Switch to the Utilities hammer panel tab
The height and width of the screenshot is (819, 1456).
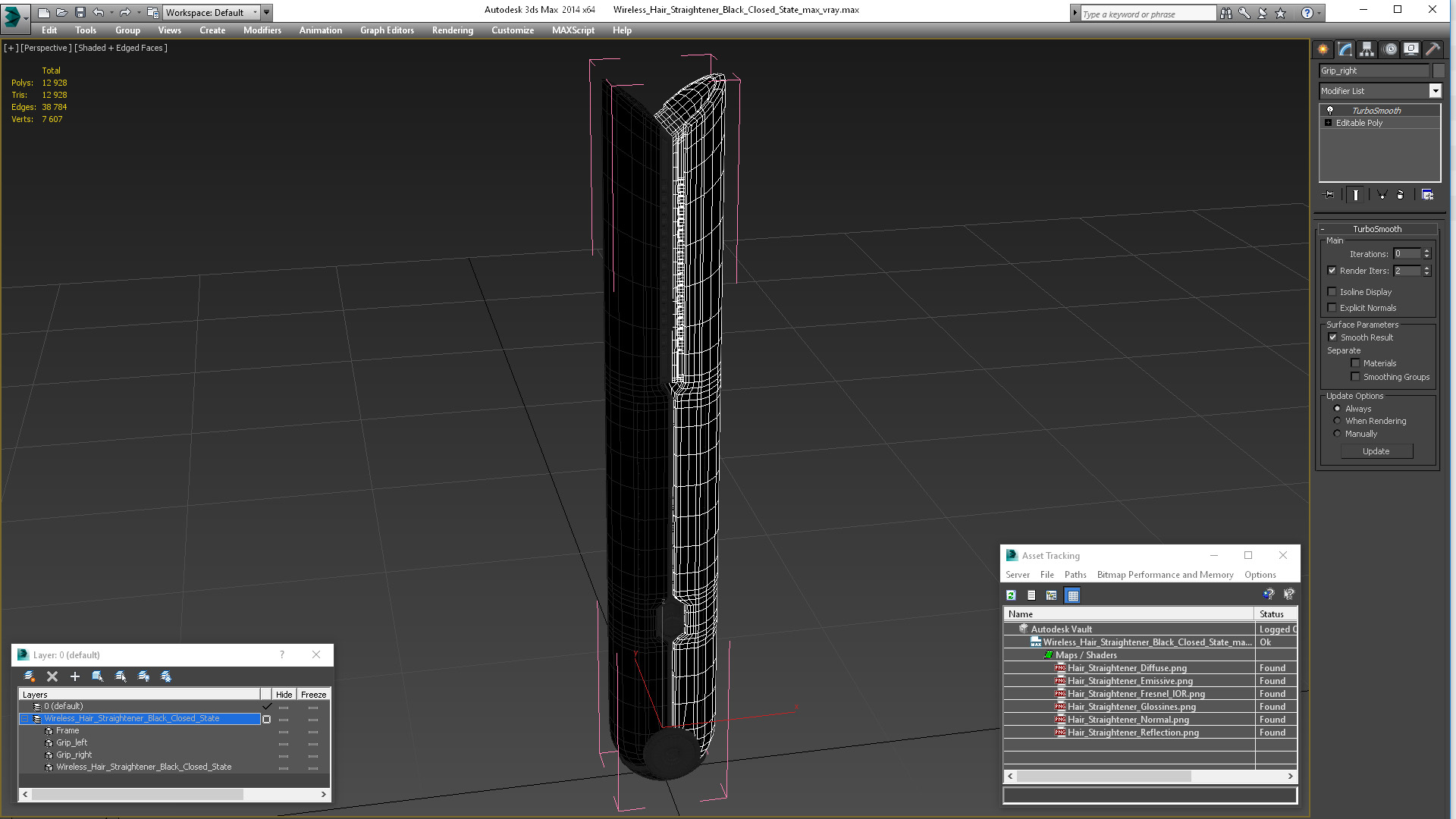(x=1432, y=49)
